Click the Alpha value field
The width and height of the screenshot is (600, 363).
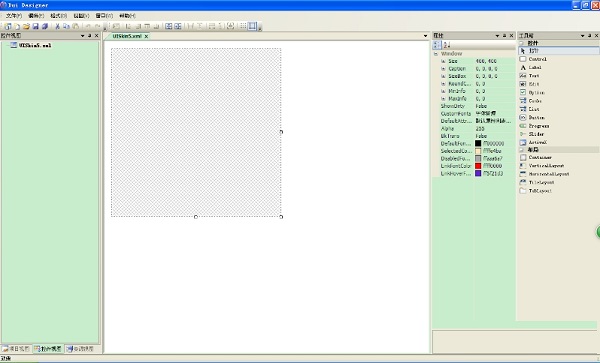[x=494, y=129]
